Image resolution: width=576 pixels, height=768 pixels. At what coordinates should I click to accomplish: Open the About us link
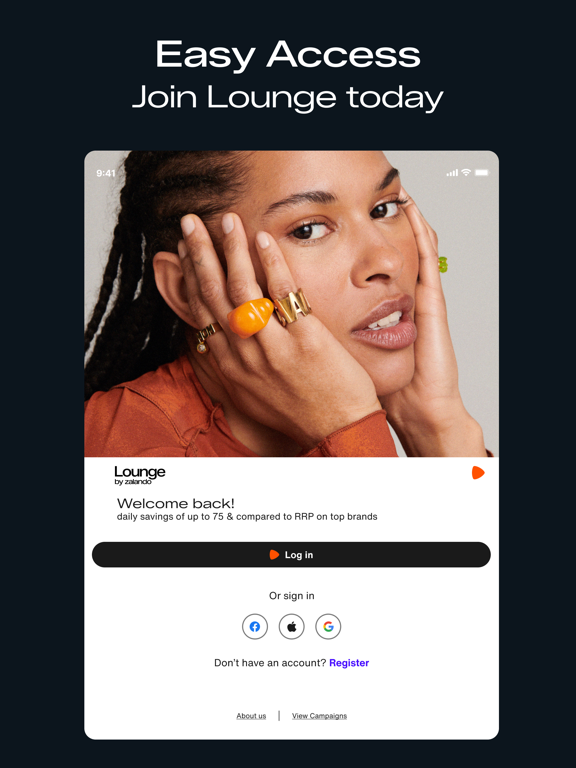coord(251,716)
